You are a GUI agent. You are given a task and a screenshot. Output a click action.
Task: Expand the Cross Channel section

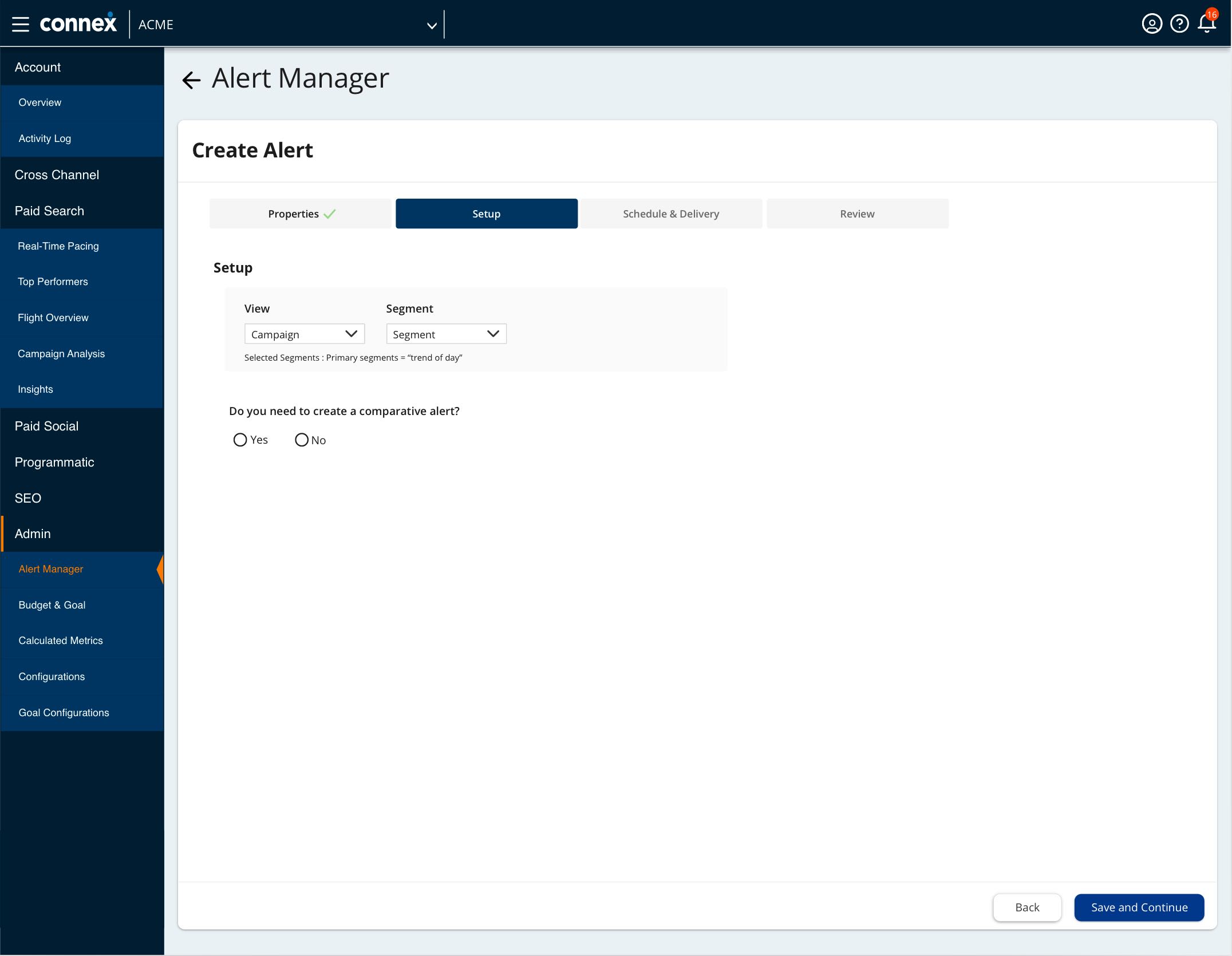coord(82,175)
